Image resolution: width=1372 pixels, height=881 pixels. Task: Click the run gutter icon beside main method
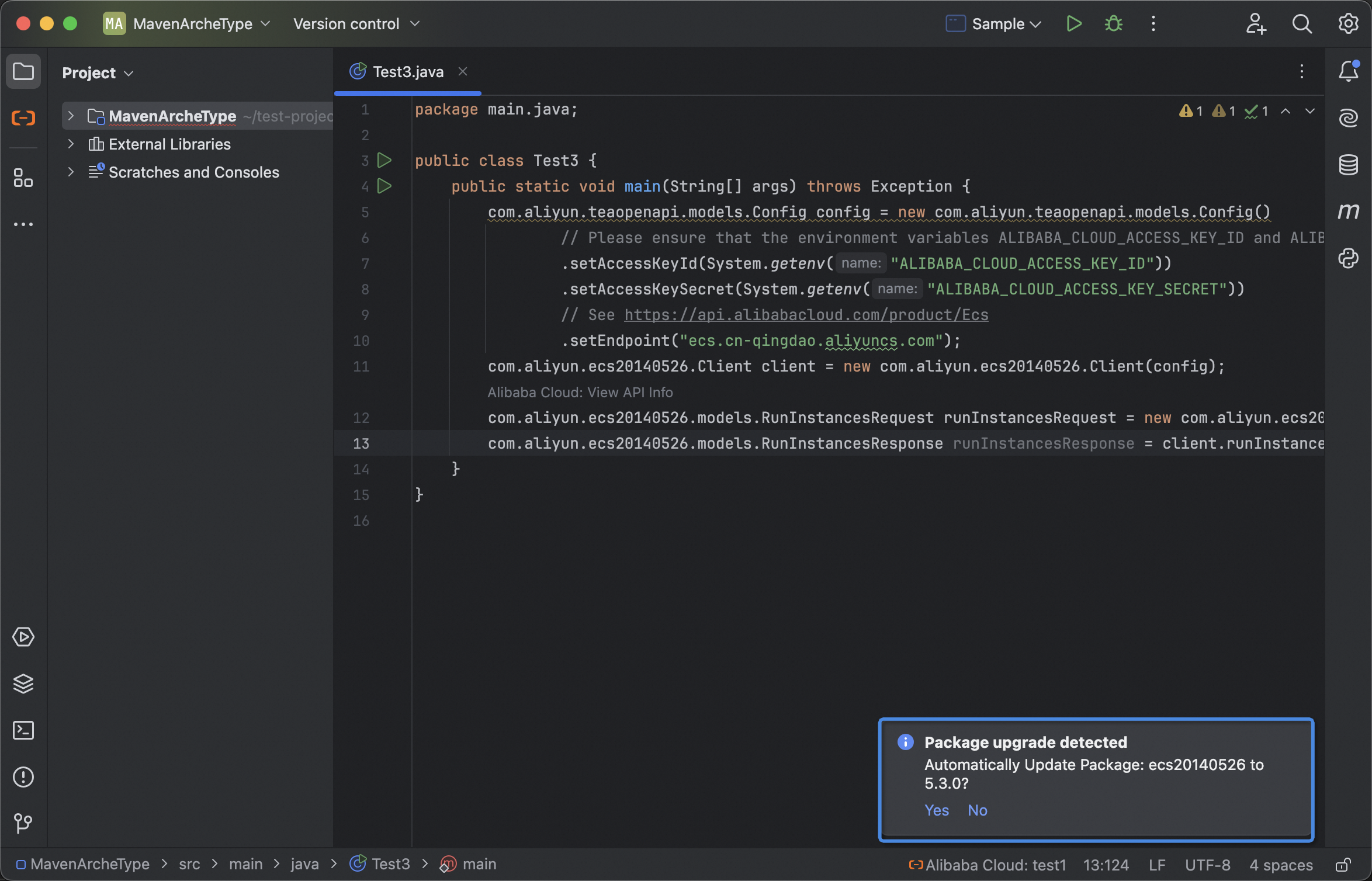[x=384, y=186]
